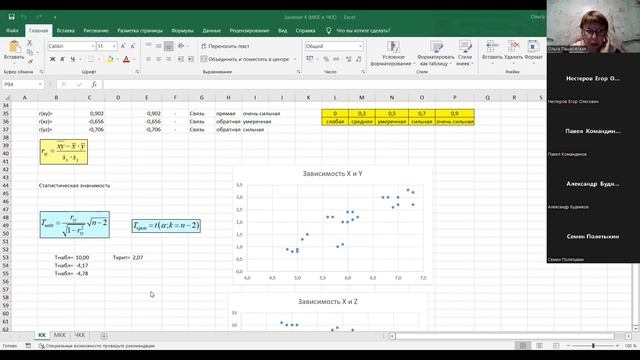This screenshot has height=360, width=640.
Task: Click the increase decimal icon
Action: click(x=349, y=59)
